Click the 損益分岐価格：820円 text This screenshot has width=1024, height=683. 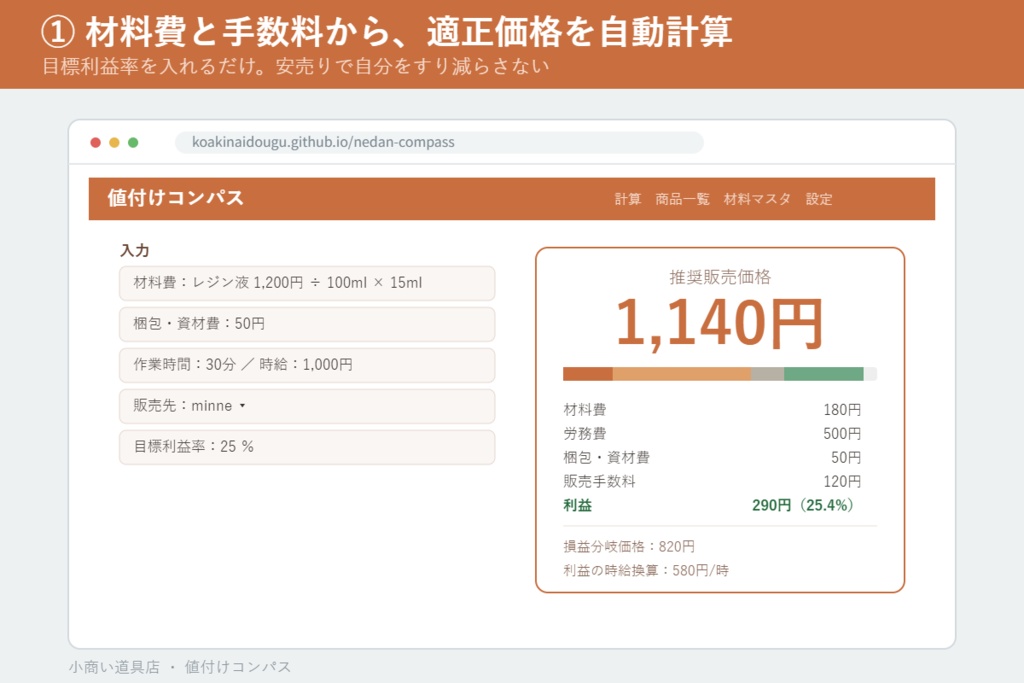(629, 547)
